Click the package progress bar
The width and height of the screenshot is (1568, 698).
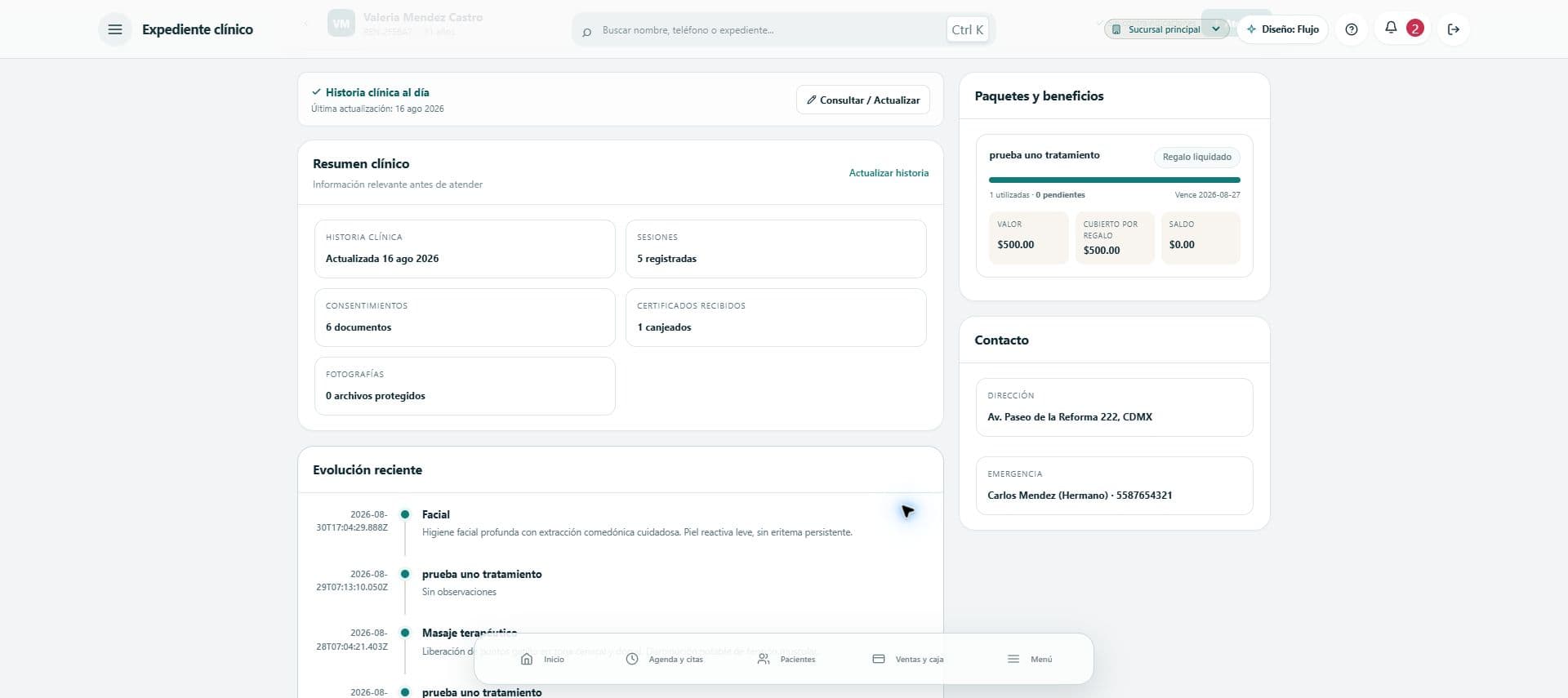click(1114, 180)
